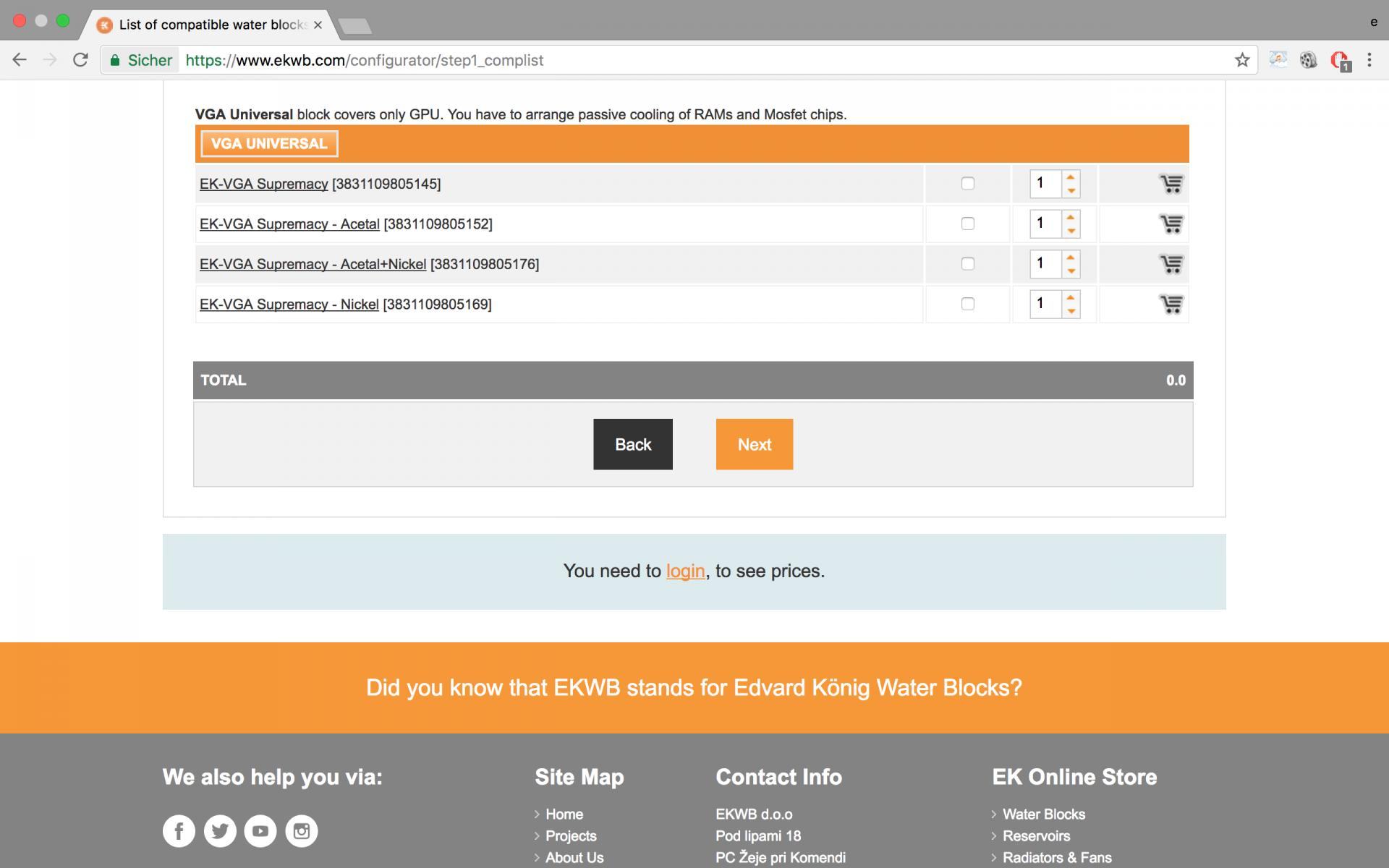Edit quantity field for Supremacy - Acetal+Nickel
1389x868 pixels.
1045,264
